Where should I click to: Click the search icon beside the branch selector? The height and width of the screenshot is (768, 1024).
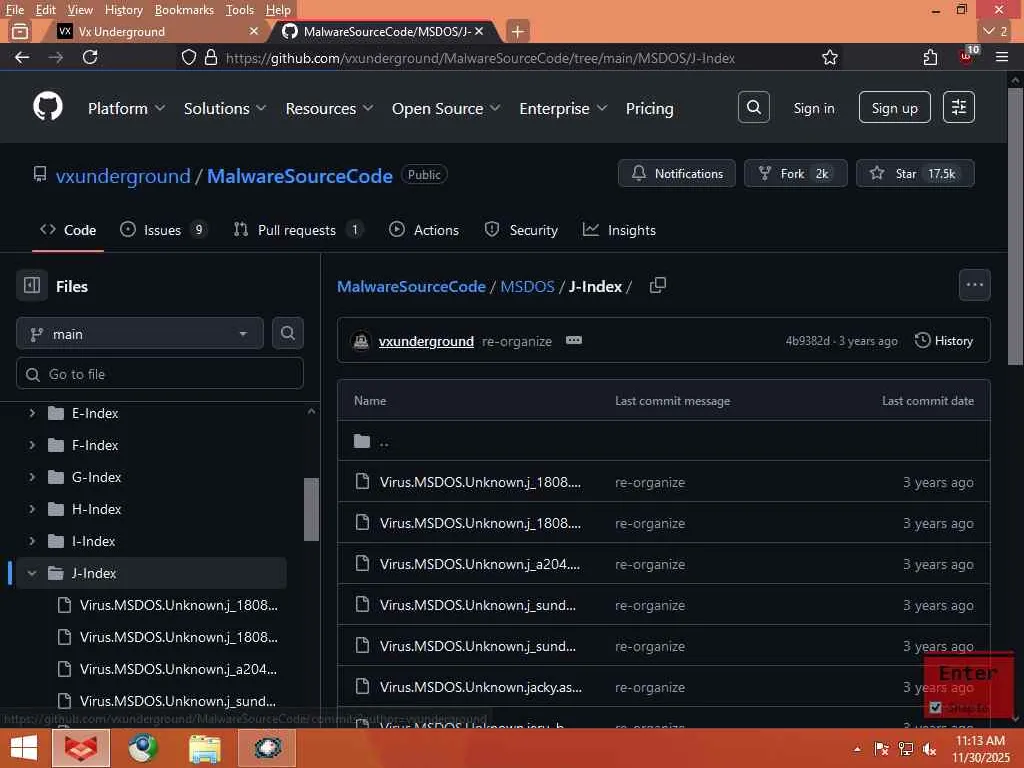287,333
